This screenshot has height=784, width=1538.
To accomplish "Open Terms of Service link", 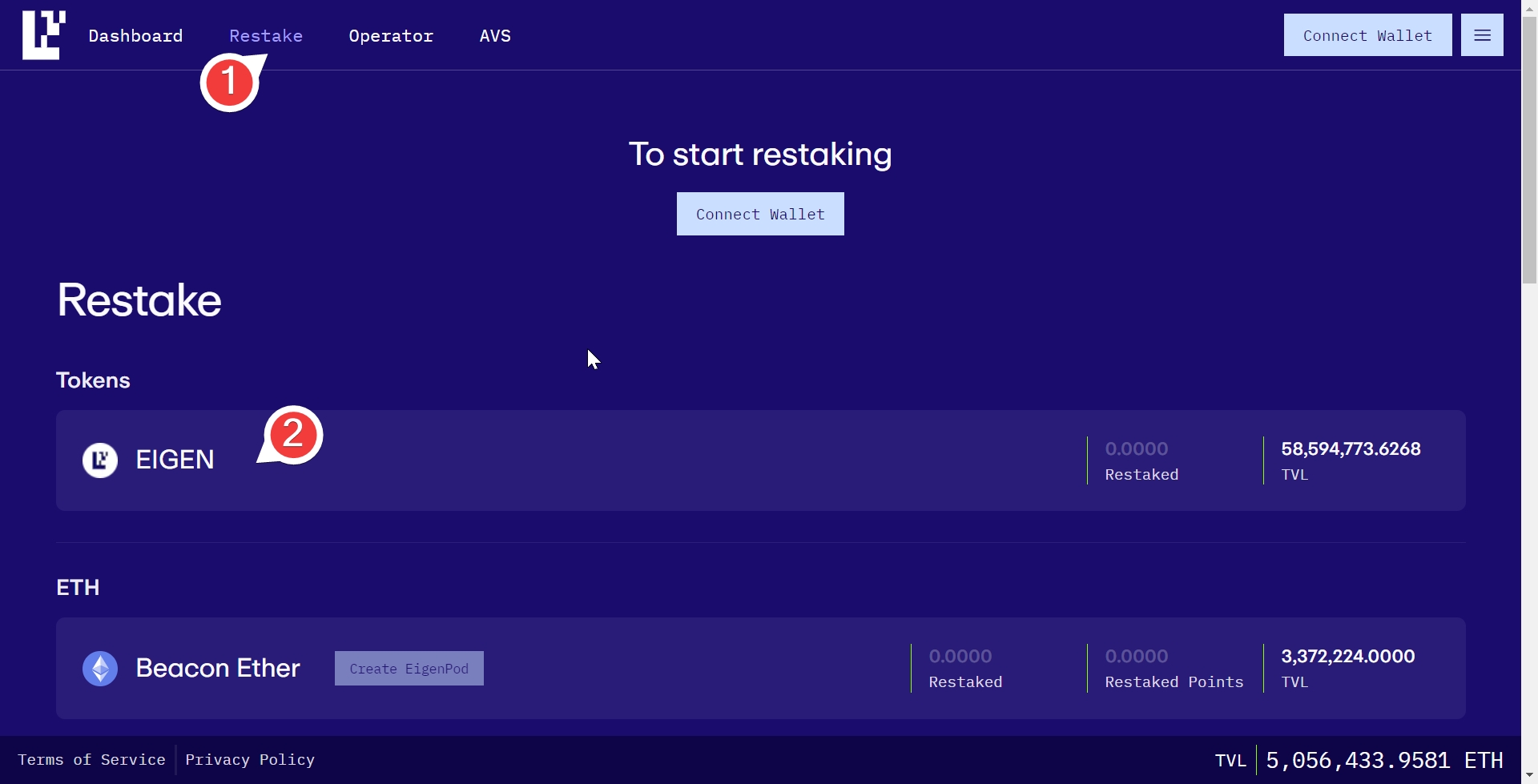I will tap(91, 760).
